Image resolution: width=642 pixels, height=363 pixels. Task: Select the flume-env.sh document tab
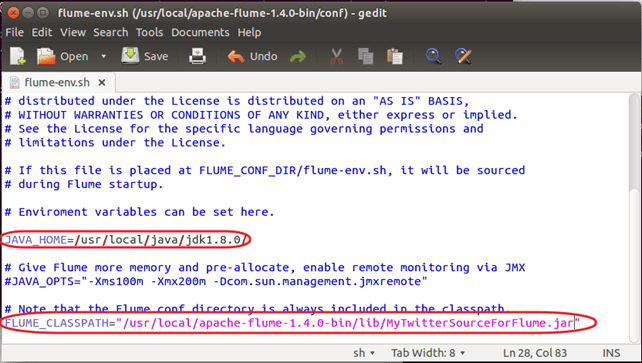58,83
